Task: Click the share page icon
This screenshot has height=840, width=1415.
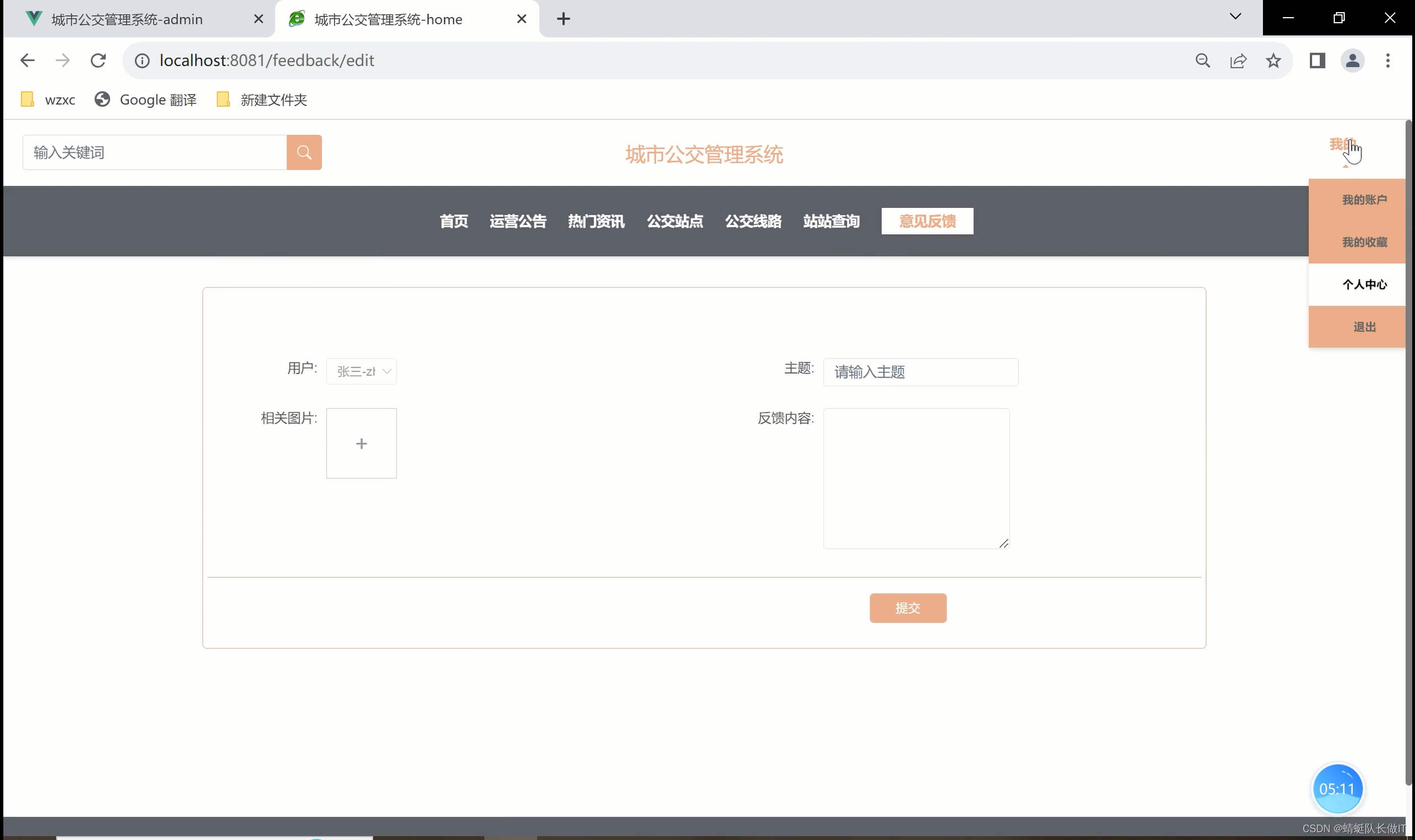Action: coord(1238,61)
